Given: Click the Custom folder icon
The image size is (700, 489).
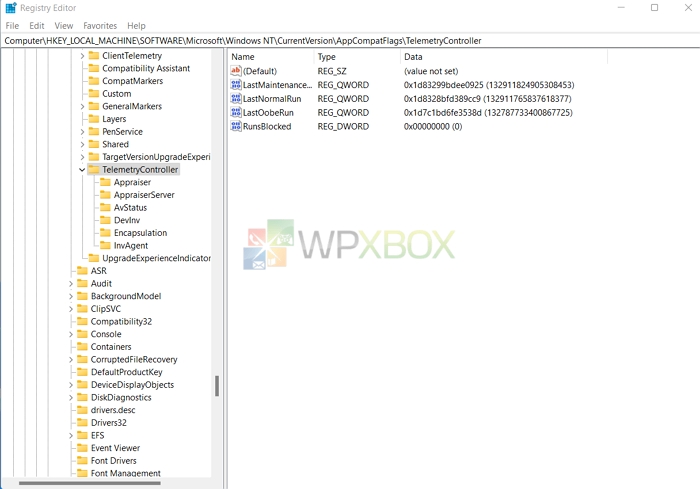Looking at the screenshot, I should (94, 93).
